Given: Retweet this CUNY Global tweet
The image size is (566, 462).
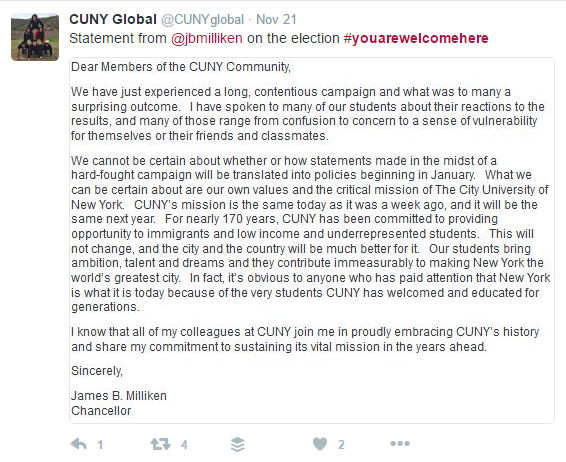Looking at the screenshot, I should [160, 444].
